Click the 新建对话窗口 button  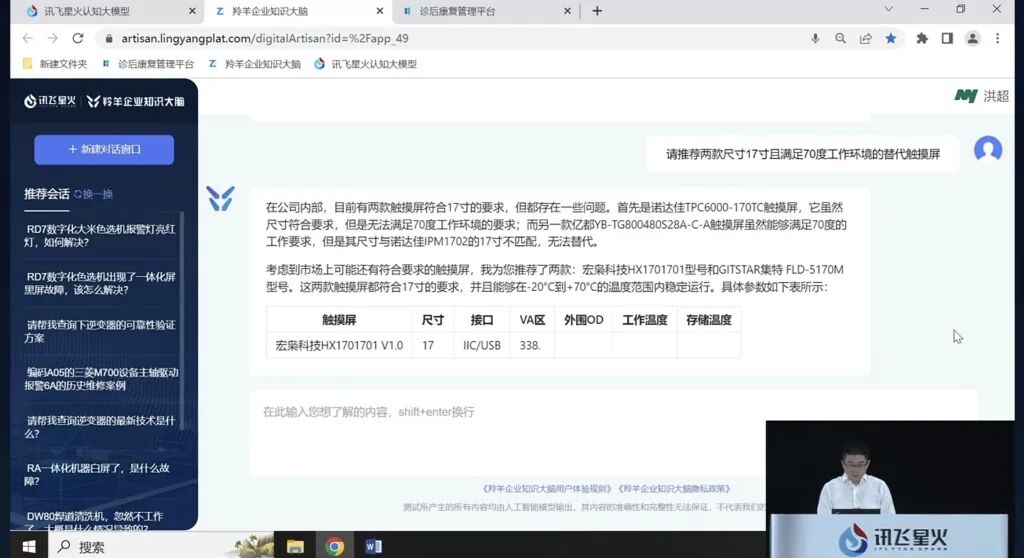(104, 150)
